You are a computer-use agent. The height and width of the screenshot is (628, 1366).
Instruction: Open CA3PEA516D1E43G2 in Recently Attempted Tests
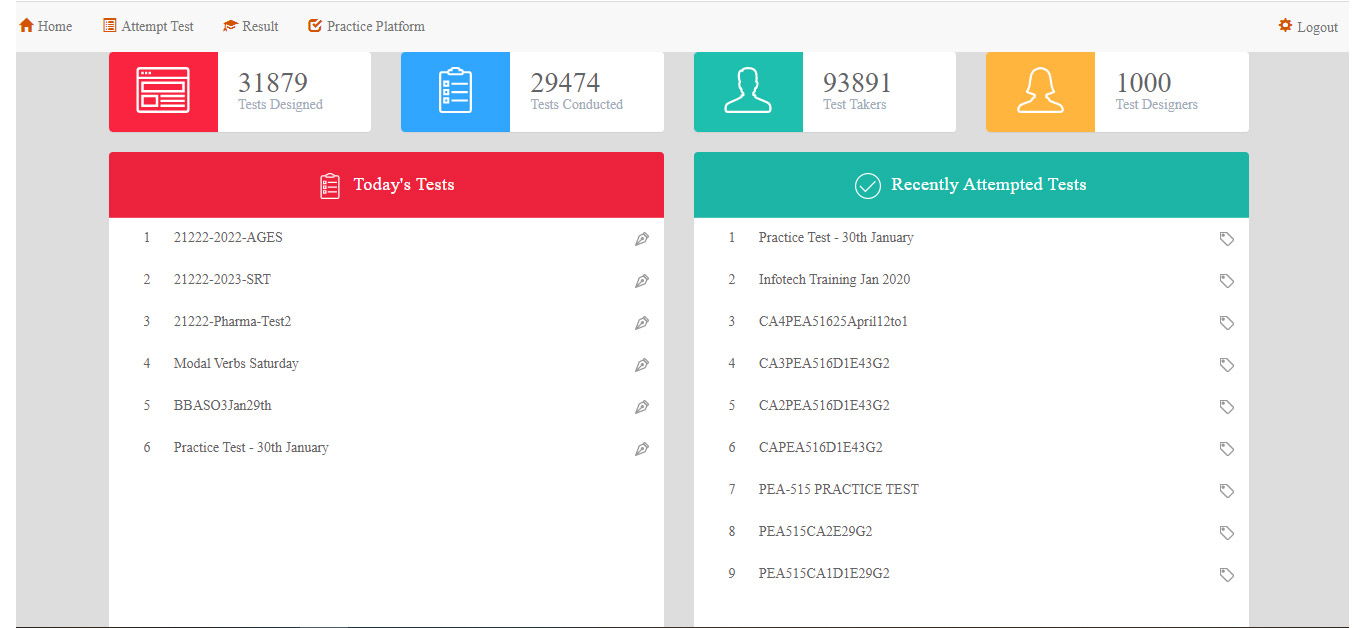coord(824,364)
